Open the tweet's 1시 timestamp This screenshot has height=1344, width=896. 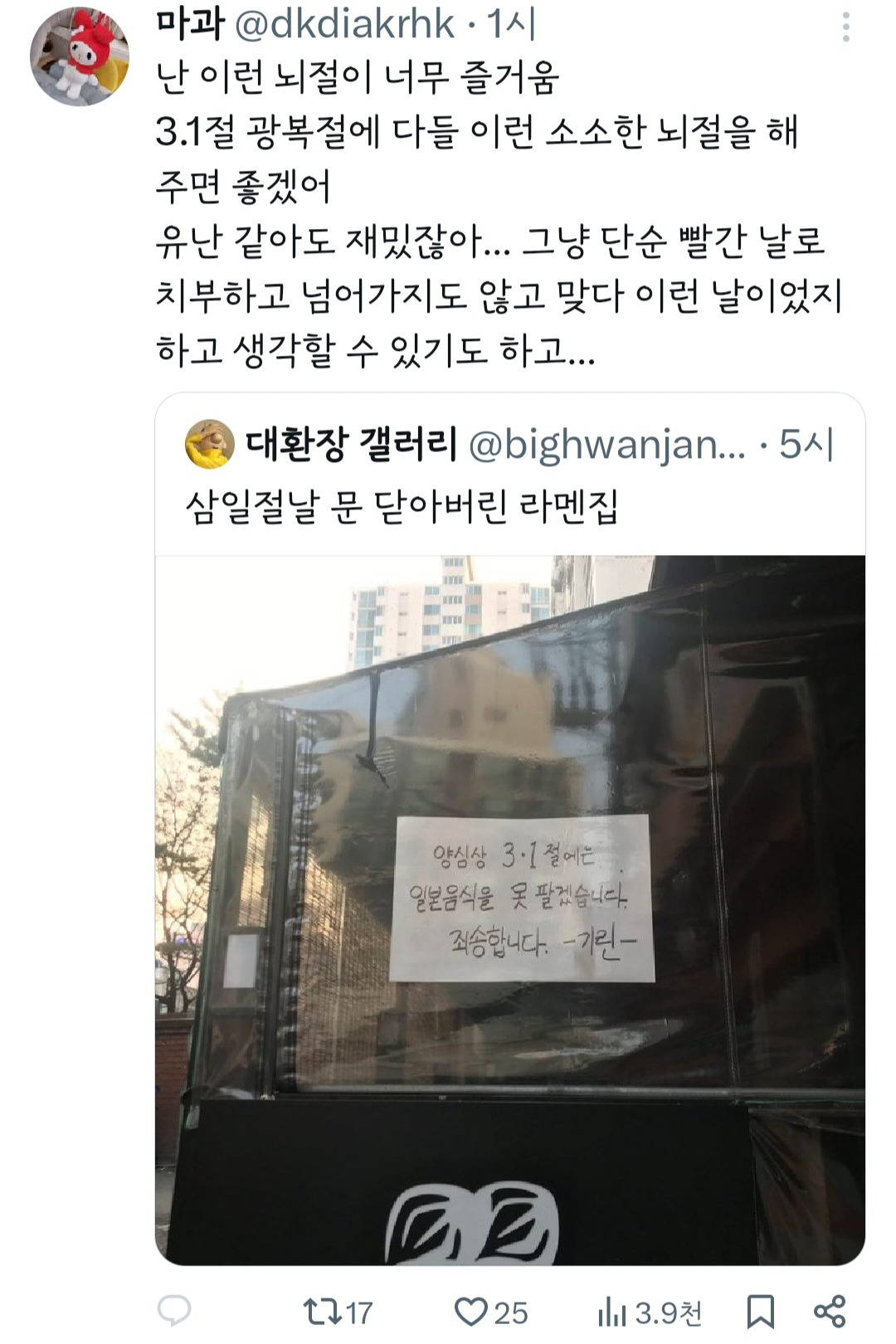click(x=512, y=25)
